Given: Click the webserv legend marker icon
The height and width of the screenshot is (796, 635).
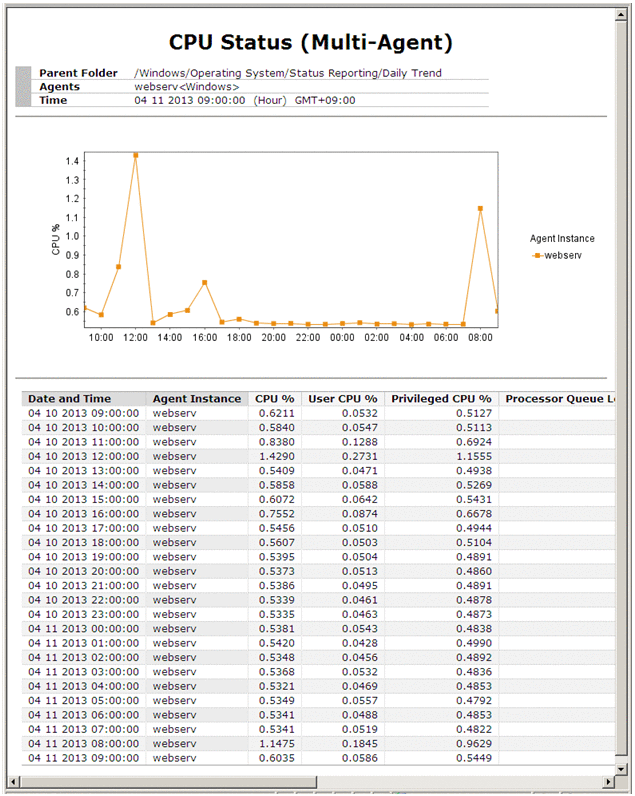Looking at the screenshot, I should point(537,256).
